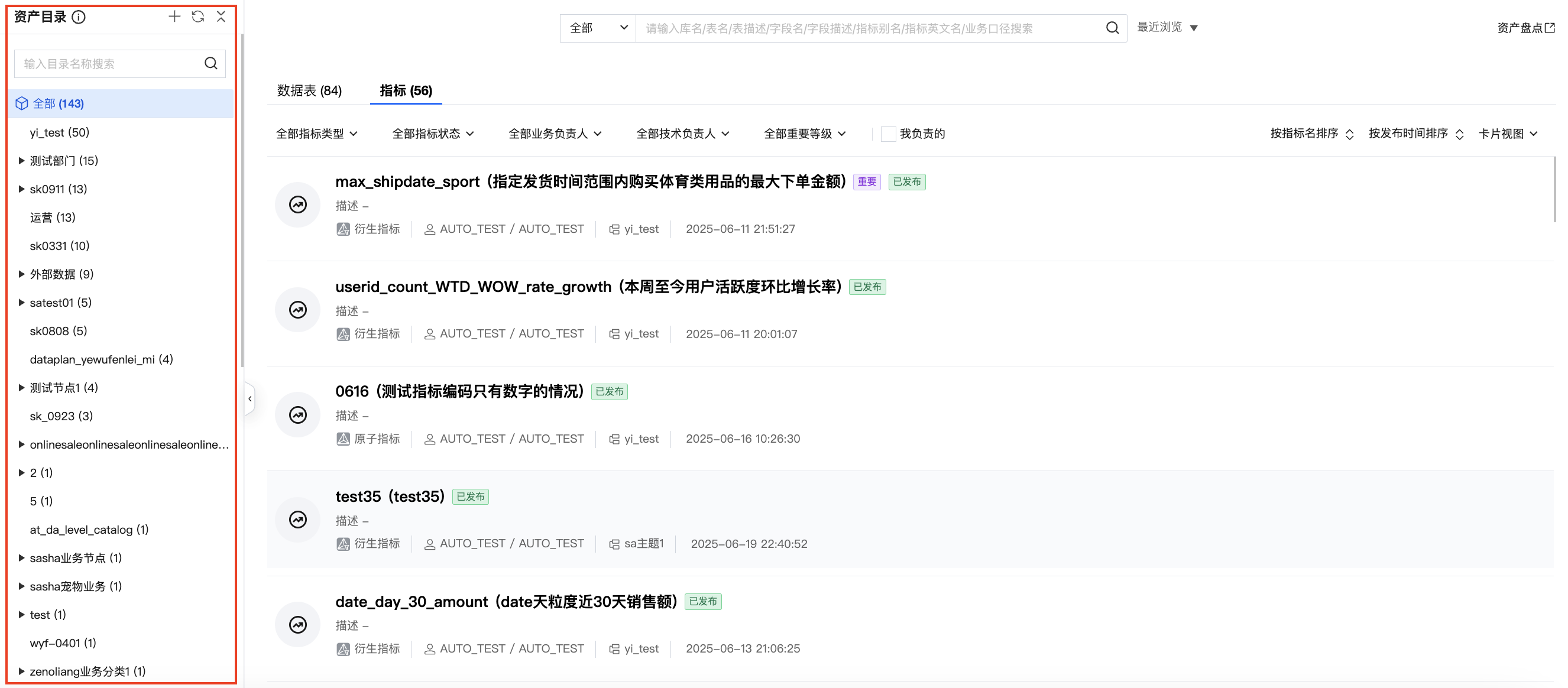The image size is (1568, 688).
Task: Click the info icon beside 资产目录
Action: 79,17
